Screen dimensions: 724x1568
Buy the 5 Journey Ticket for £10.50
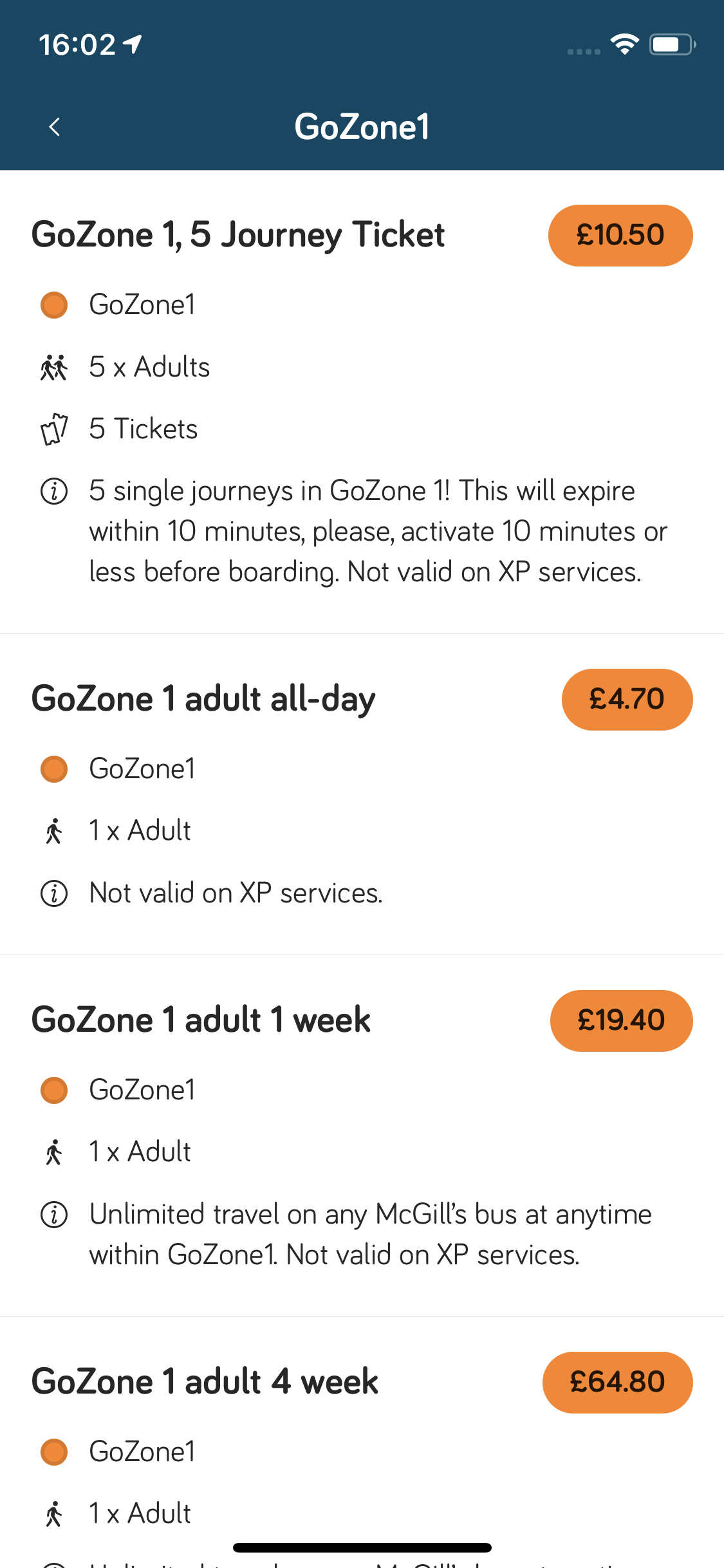(620, 236)
